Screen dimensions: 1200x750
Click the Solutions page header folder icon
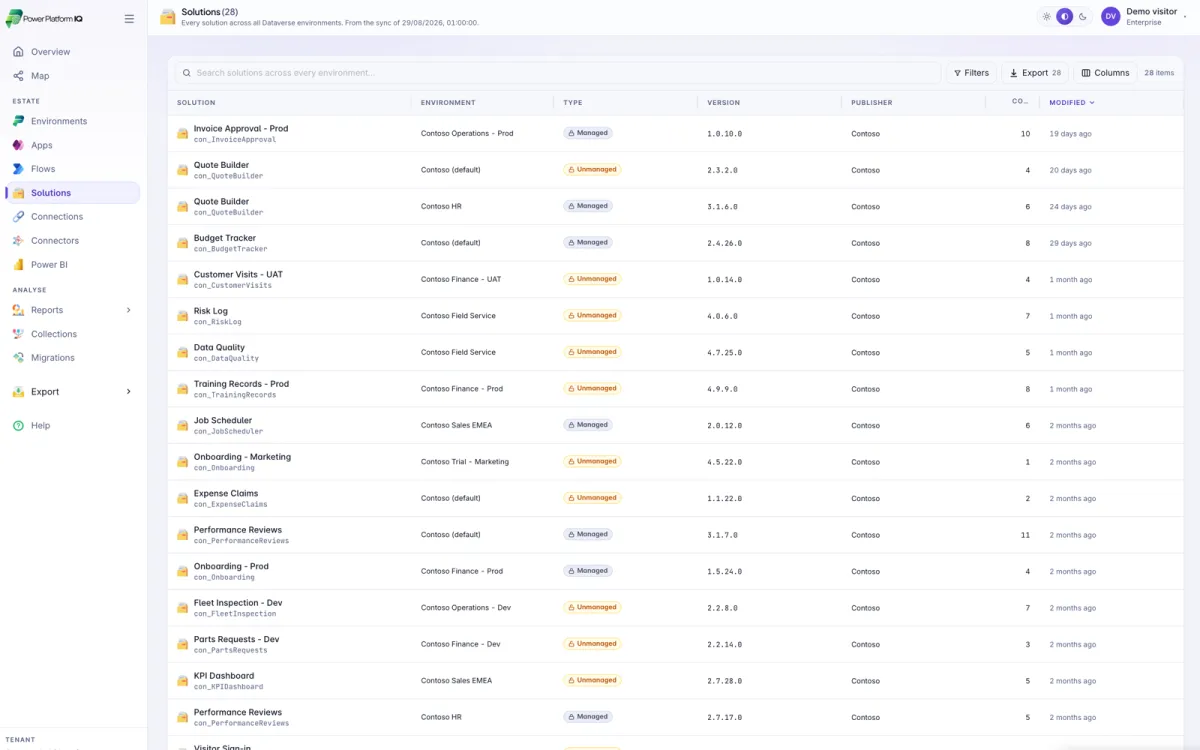(168, 17)
